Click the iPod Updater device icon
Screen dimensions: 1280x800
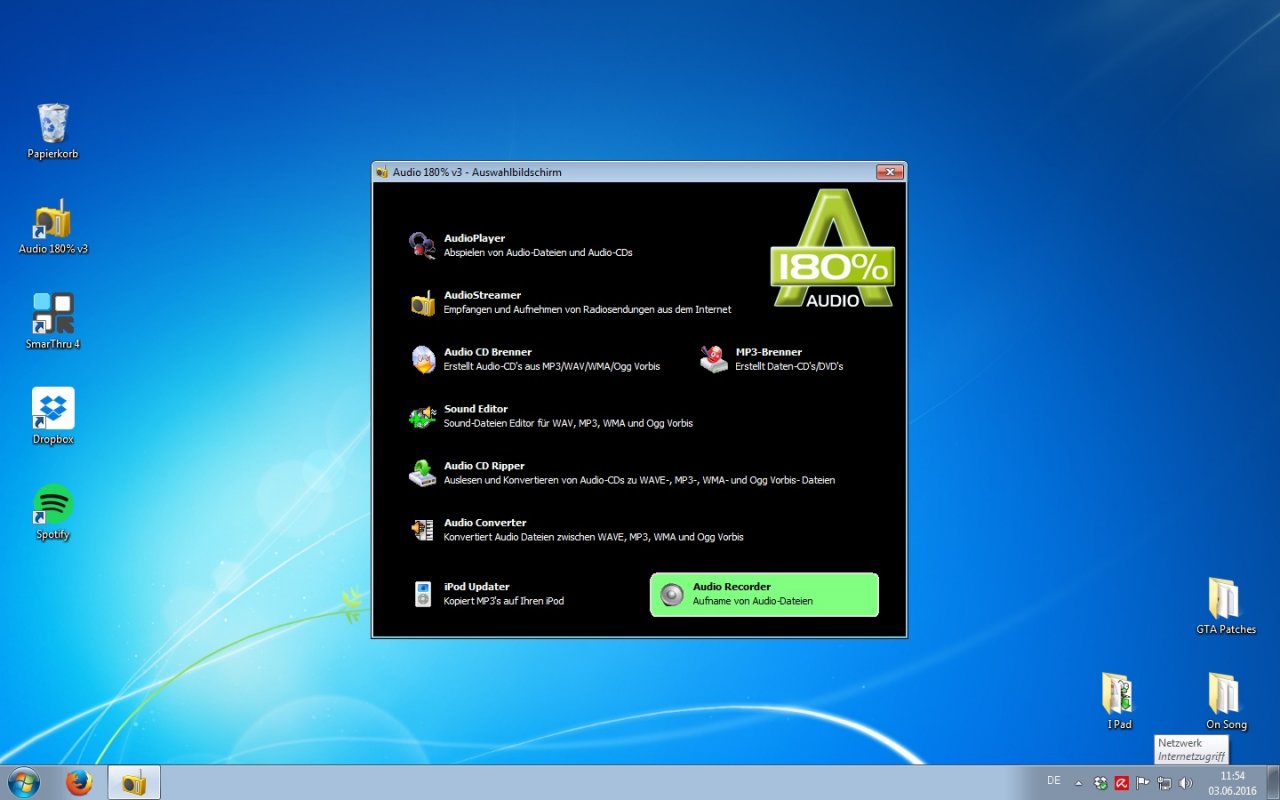click(x=423, y=594)
